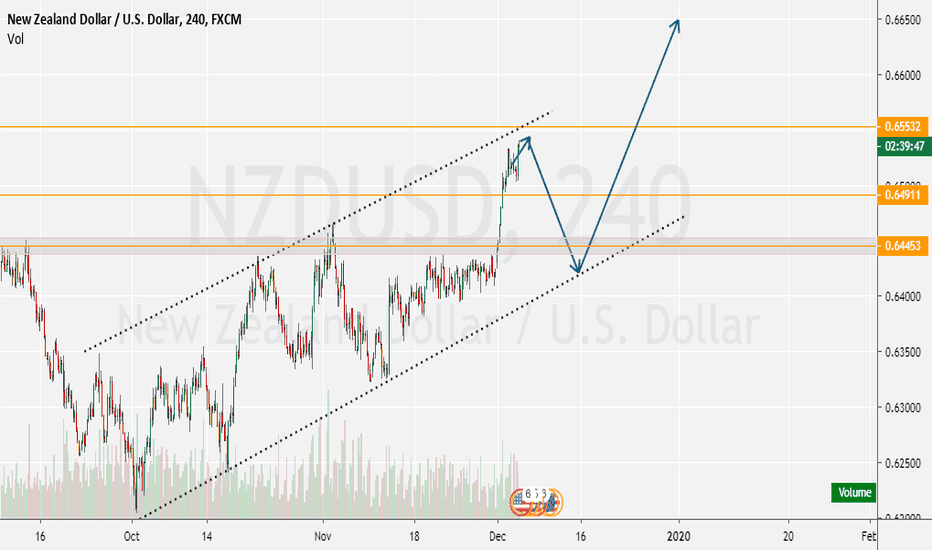Click the 02:39:47 countdown label
The image size is (932, 550).
pyautogui.click(x=903, y=146)
